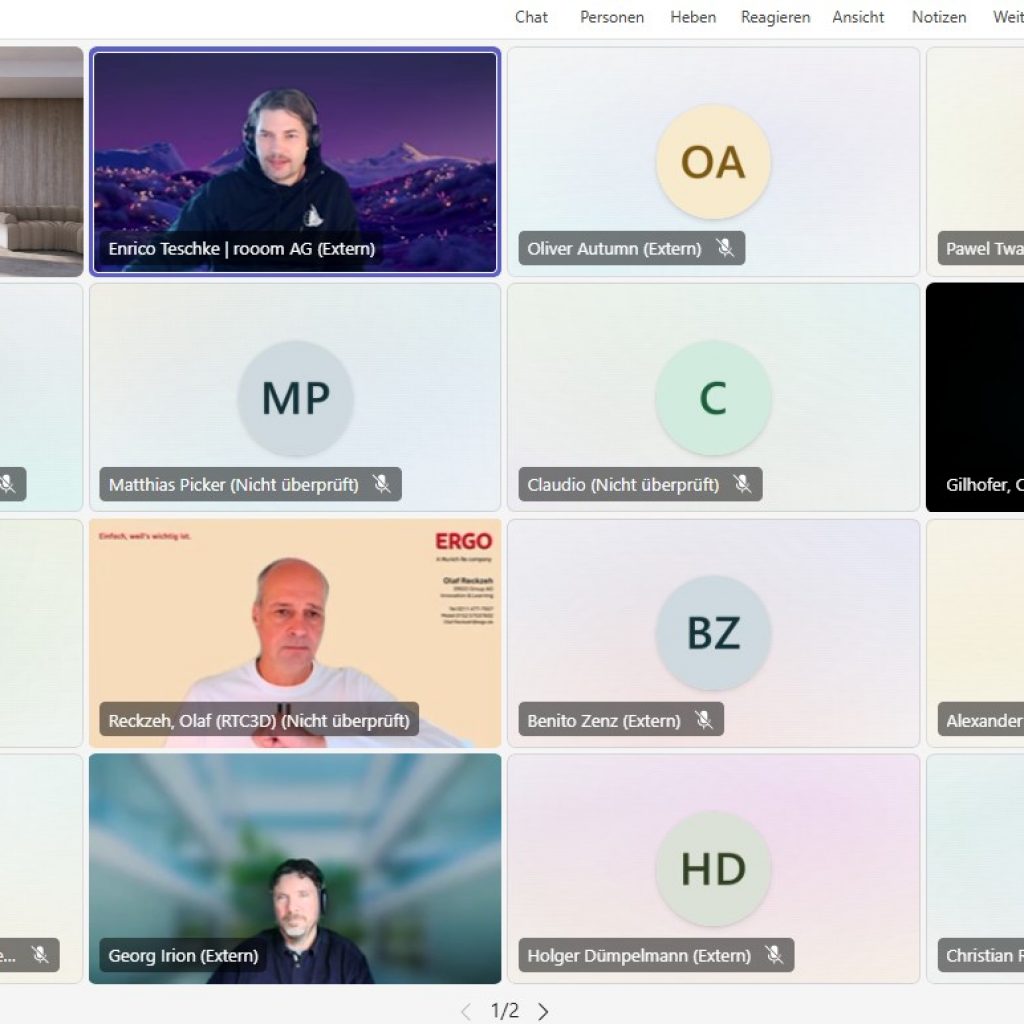The image size is (1024, 1024).
Task: Open the Notizen meeting notes
Action: [x=939, y=17]
